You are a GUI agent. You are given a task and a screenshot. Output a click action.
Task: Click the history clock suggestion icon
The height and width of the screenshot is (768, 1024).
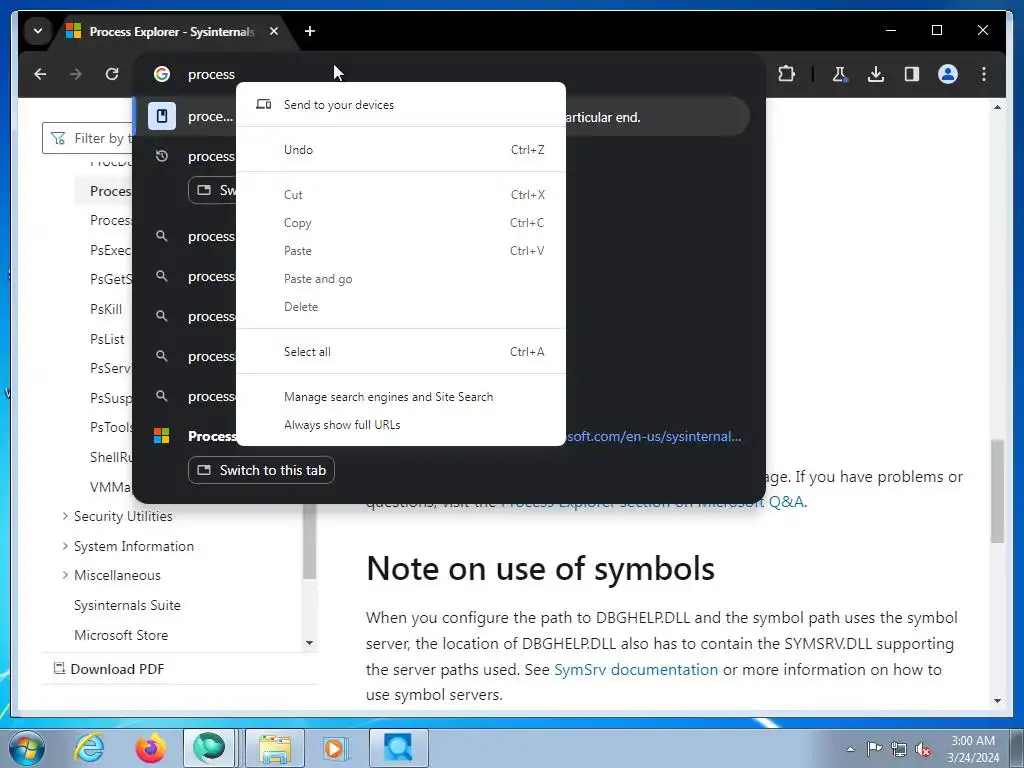pyautogui.click(x=162, y=156)
